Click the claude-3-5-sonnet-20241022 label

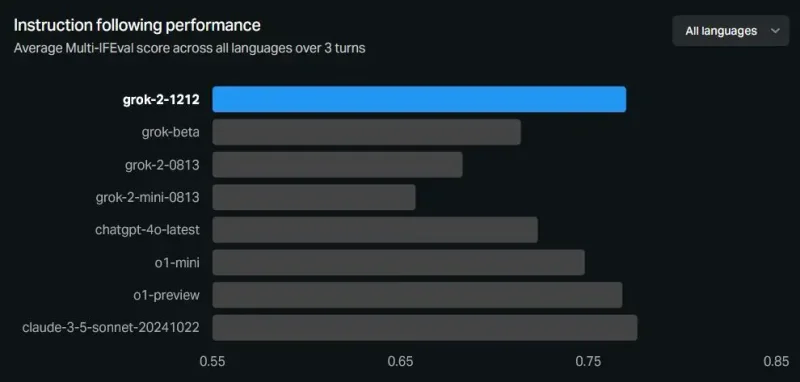click(x=111, y=327)
